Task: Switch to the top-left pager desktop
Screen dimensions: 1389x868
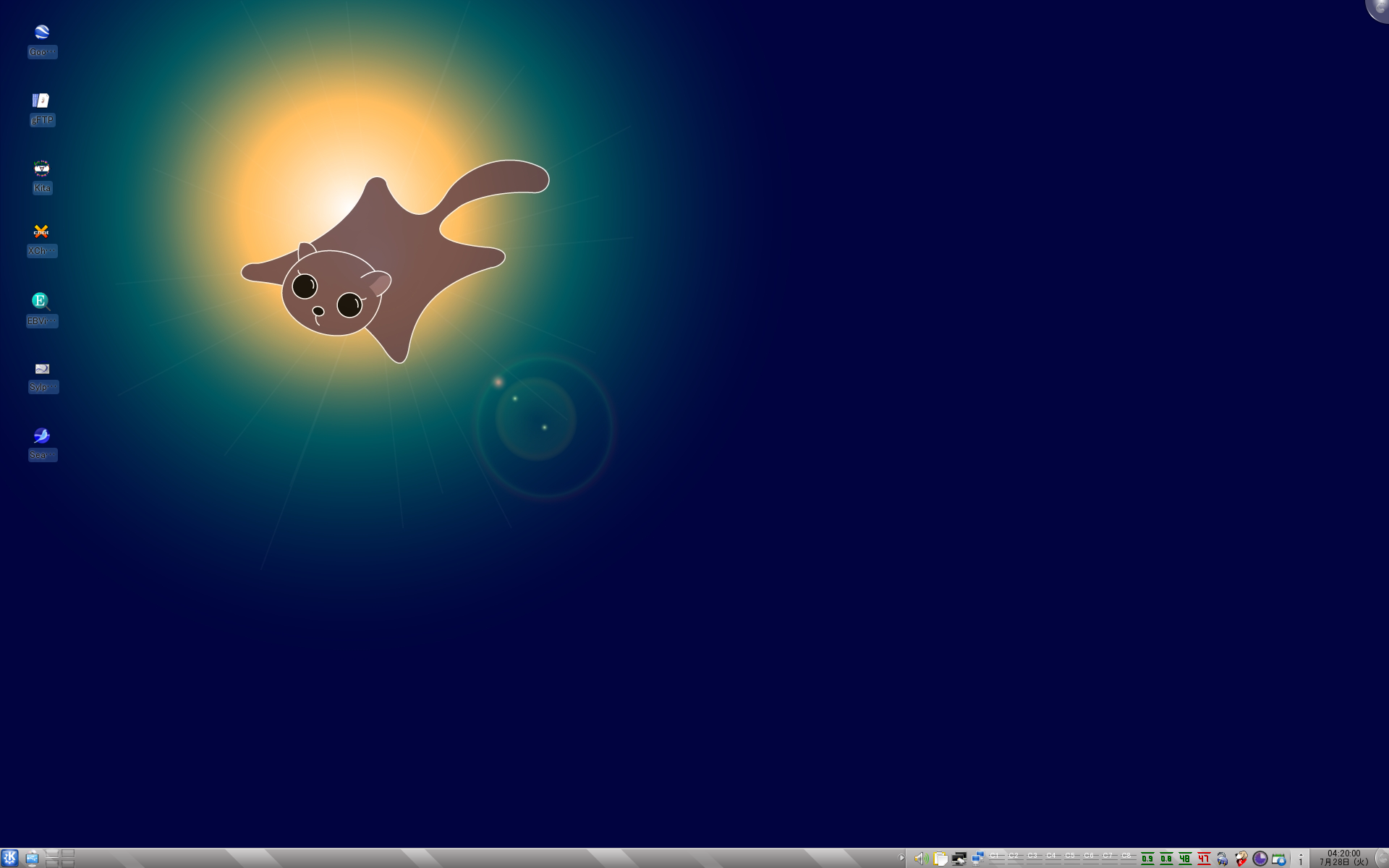Action: coord(52,853)
